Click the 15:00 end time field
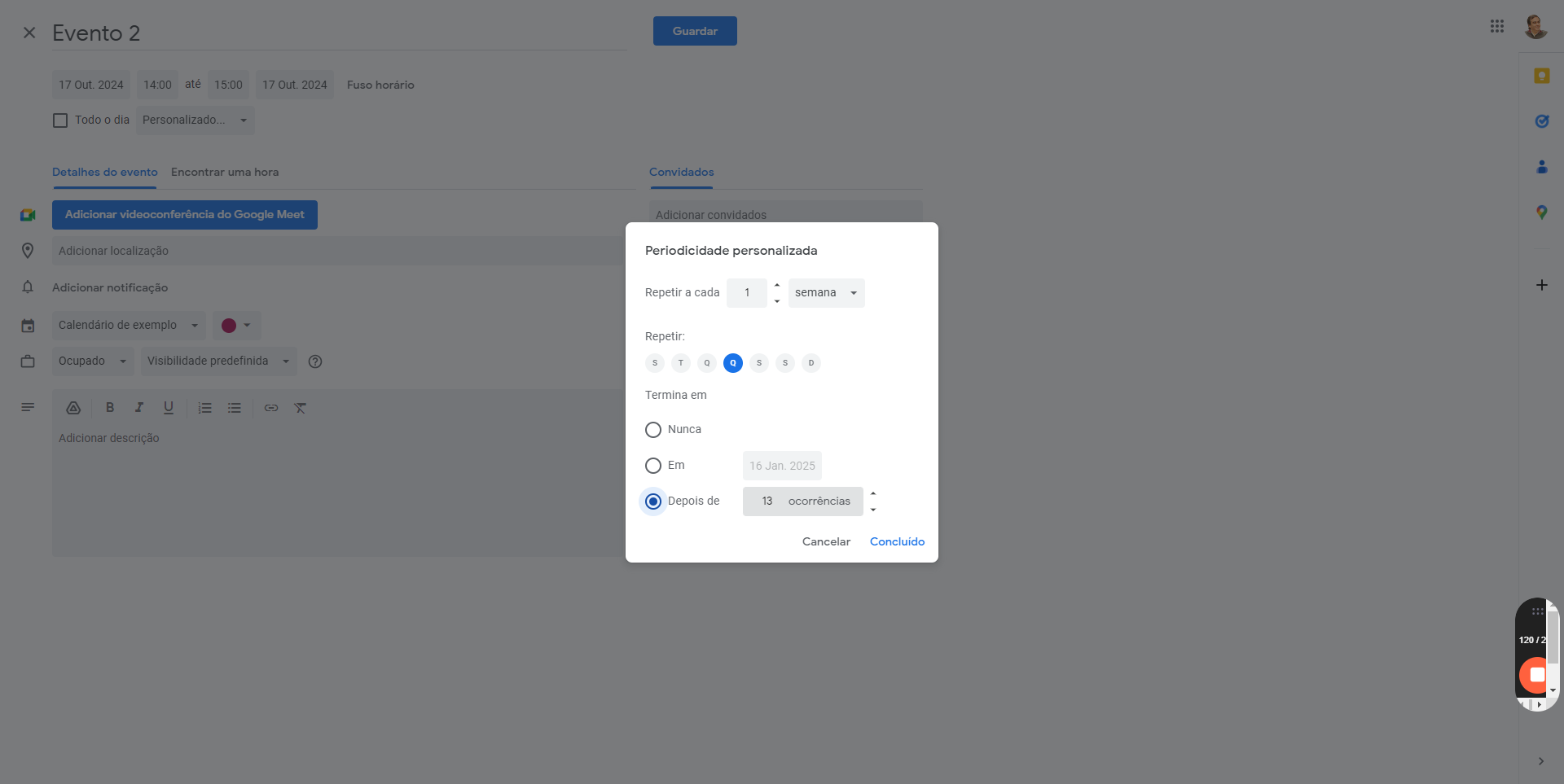Viewport: 1564px width, 784px height. 228,85
